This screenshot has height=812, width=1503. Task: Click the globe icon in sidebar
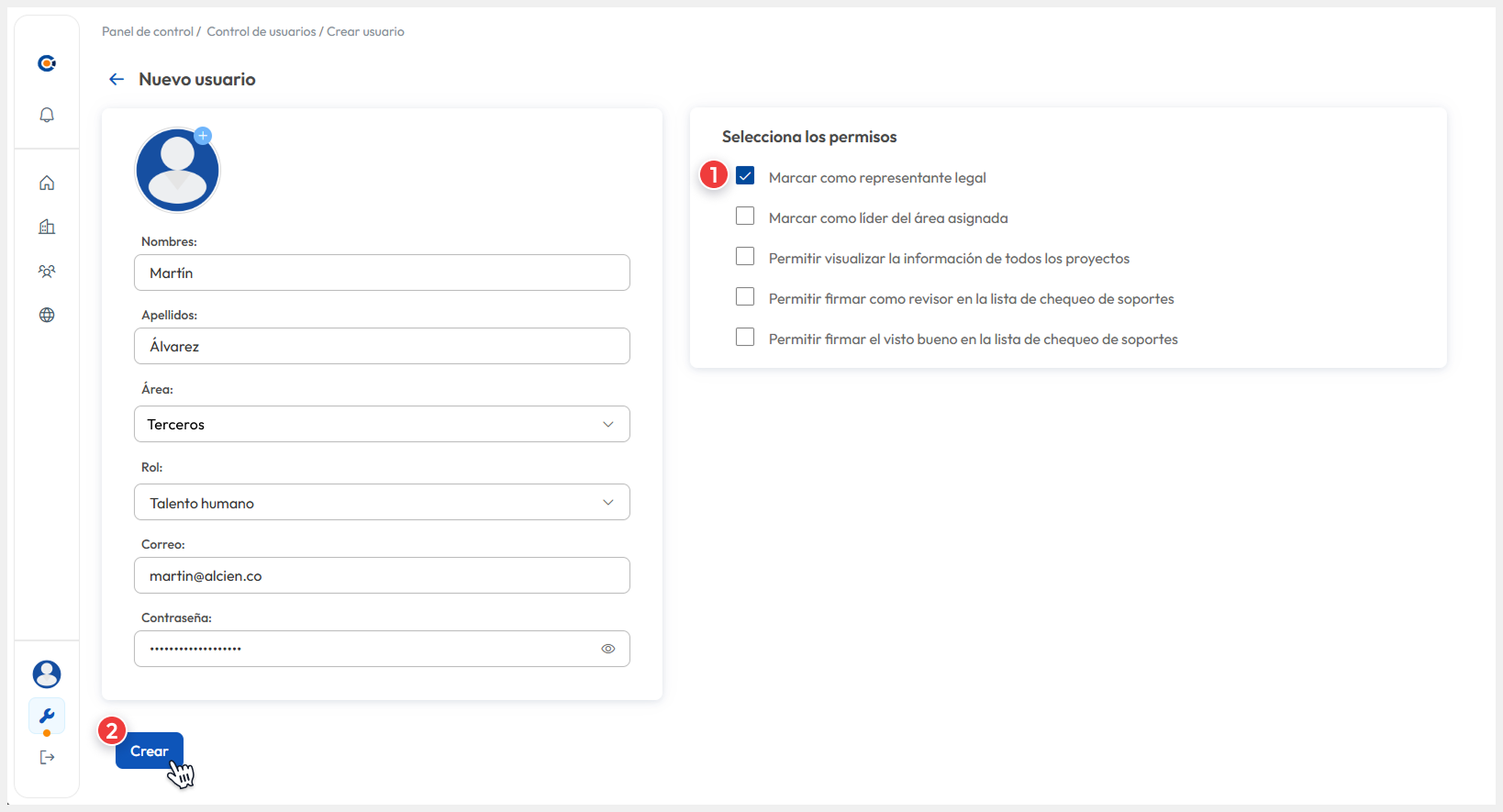[x=47, y=315]
